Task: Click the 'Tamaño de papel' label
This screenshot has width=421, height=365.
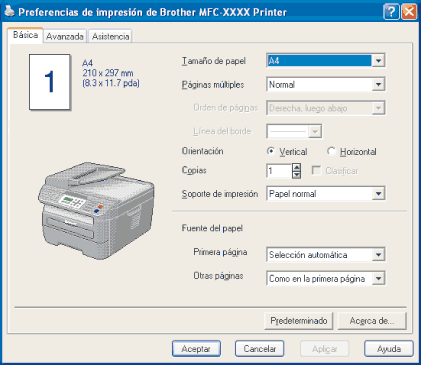Action: [214, 61]
